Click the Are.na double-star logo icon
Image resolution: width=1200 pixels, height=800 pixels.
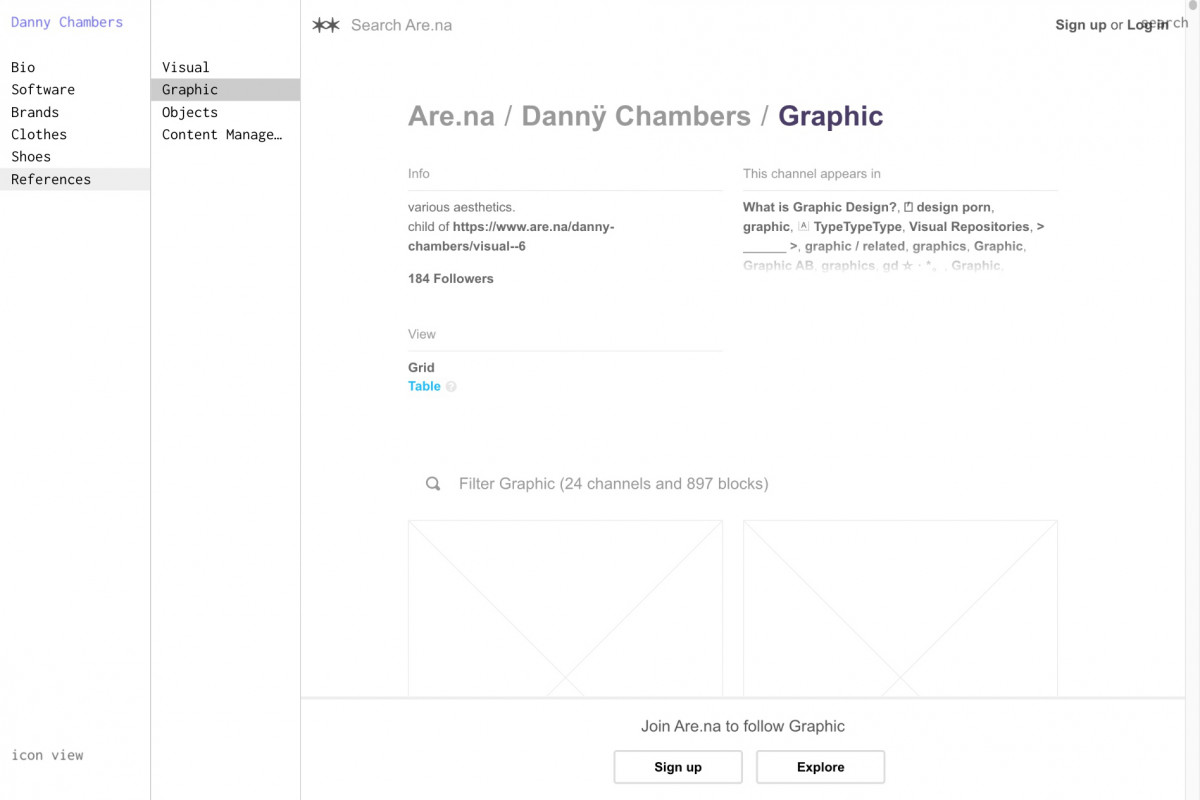326,25
